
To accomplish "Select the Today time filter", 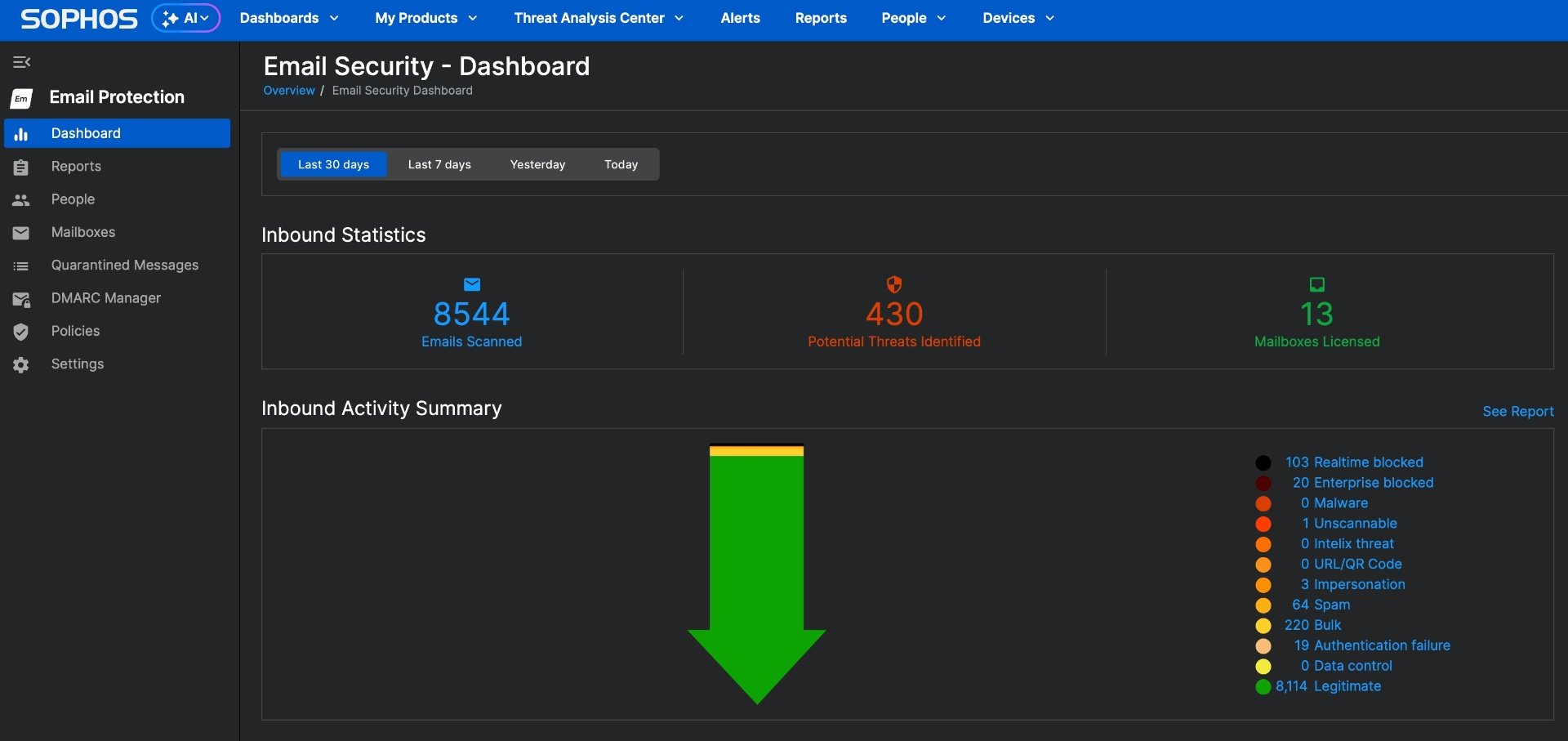I will (621, 164).
